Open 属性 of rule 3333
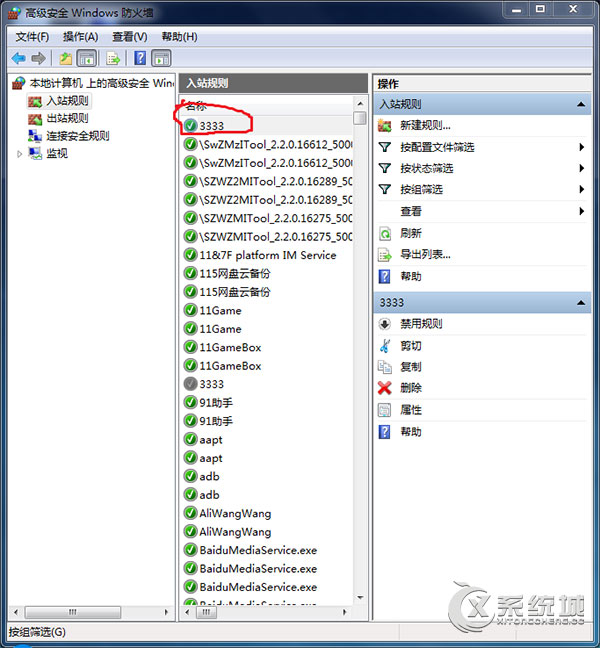The height and width of the screenshot is (648, 600). (411, 410)
